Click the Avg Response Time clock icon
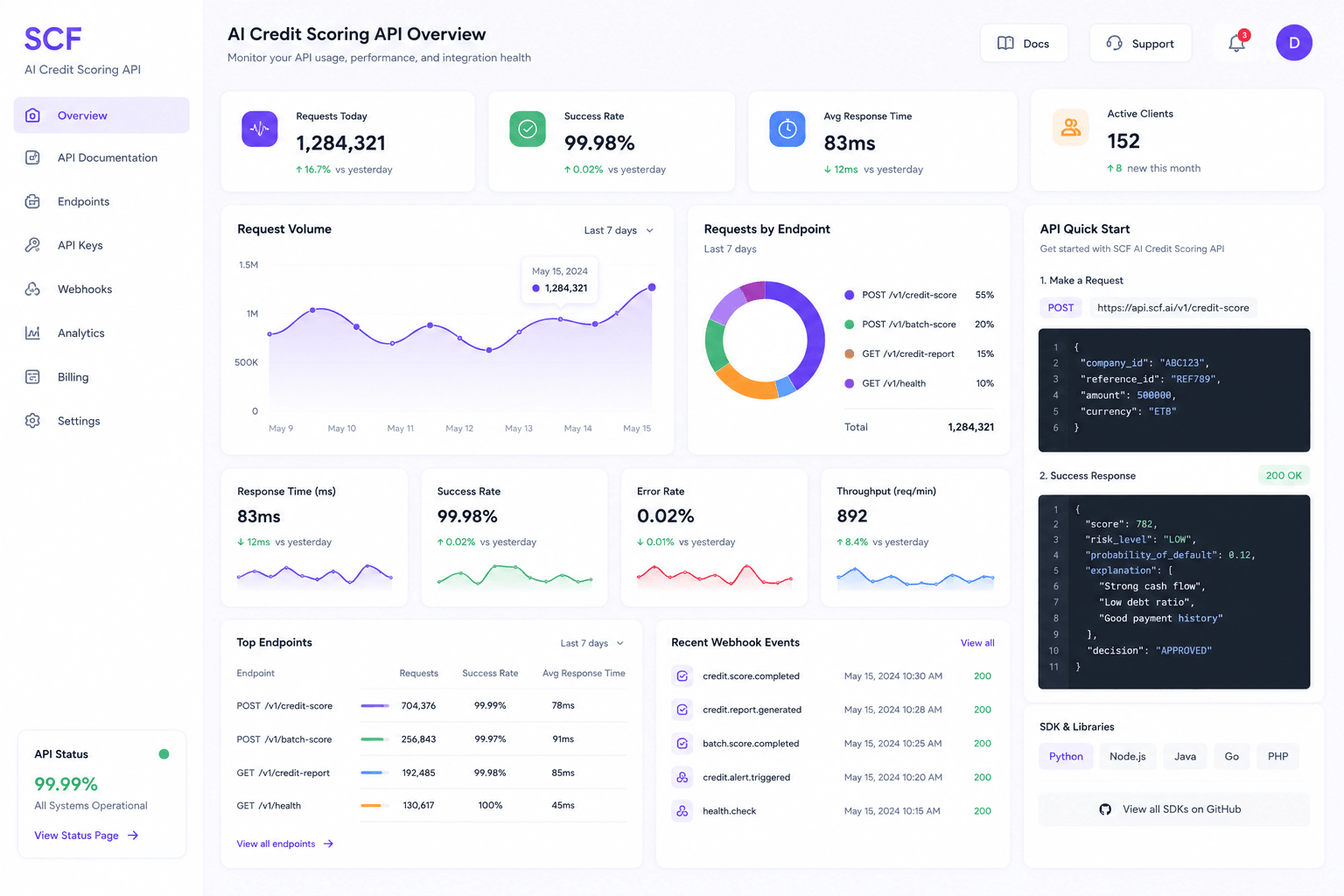This screenshot has width=1344, height=896. pos(787,129)
